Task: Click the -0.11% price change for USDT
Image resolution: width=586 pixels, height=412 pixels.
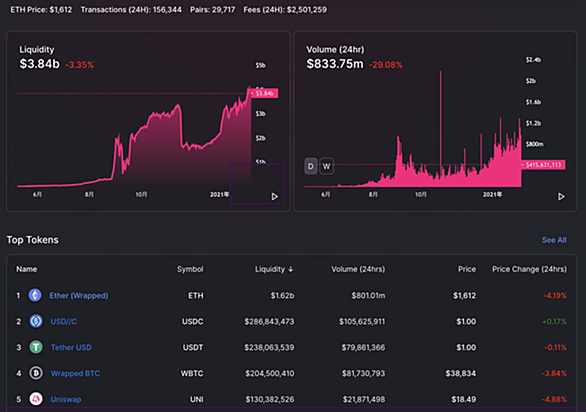Action: click(555, 348)
